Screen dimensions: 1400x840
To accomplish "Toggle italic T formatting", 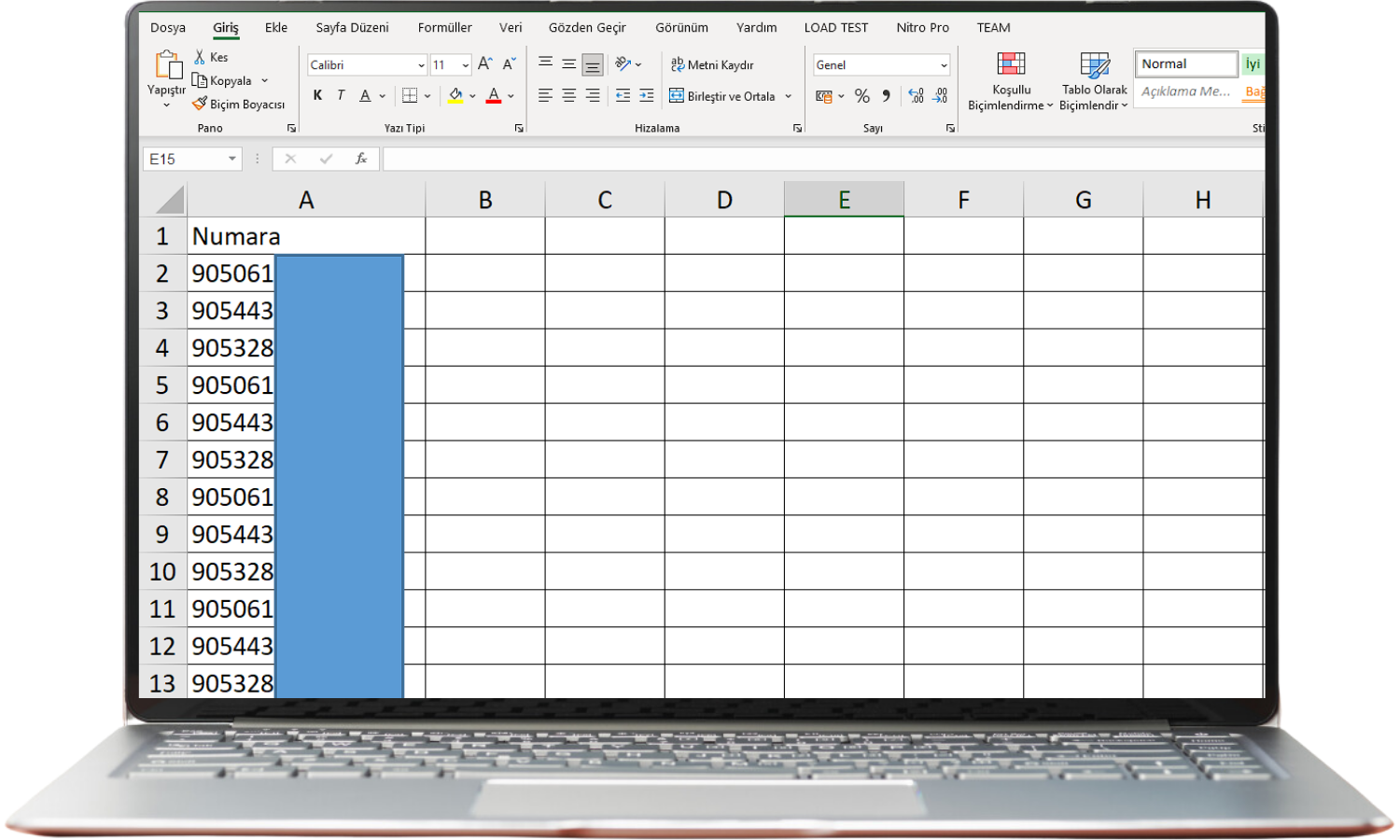I will [x=341, y=95].
